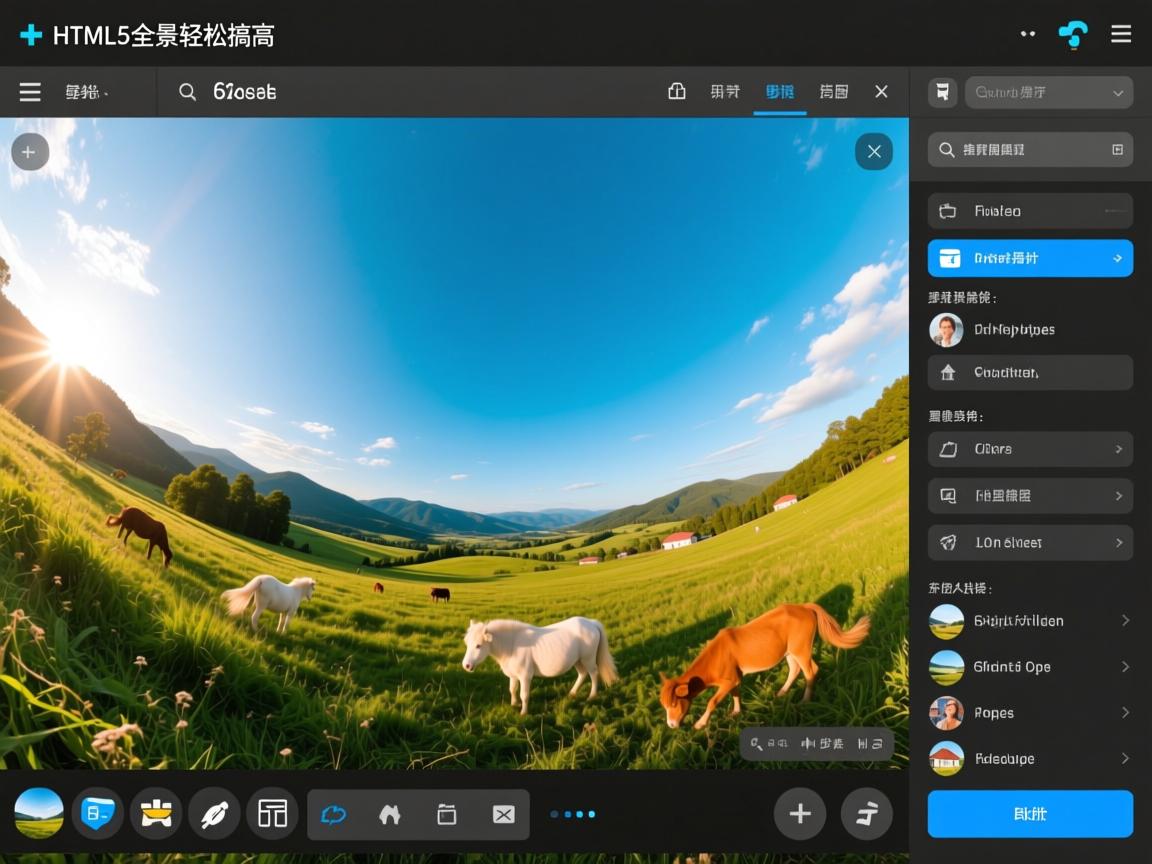1152x864 pixels.
Task: Click the circular plus button near the bottom right
Action: [x=800, y=813]
